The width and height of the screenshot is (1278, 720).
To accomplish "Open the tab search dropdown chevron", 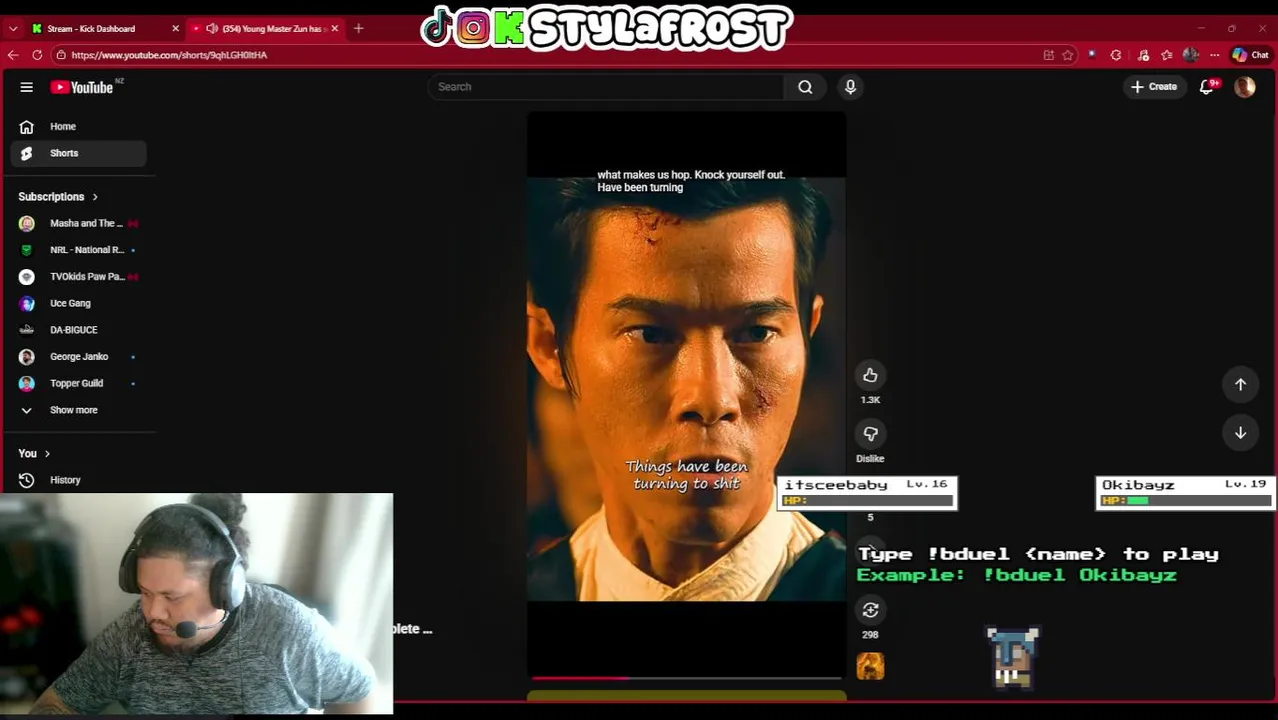I will (x=13, y=28).
